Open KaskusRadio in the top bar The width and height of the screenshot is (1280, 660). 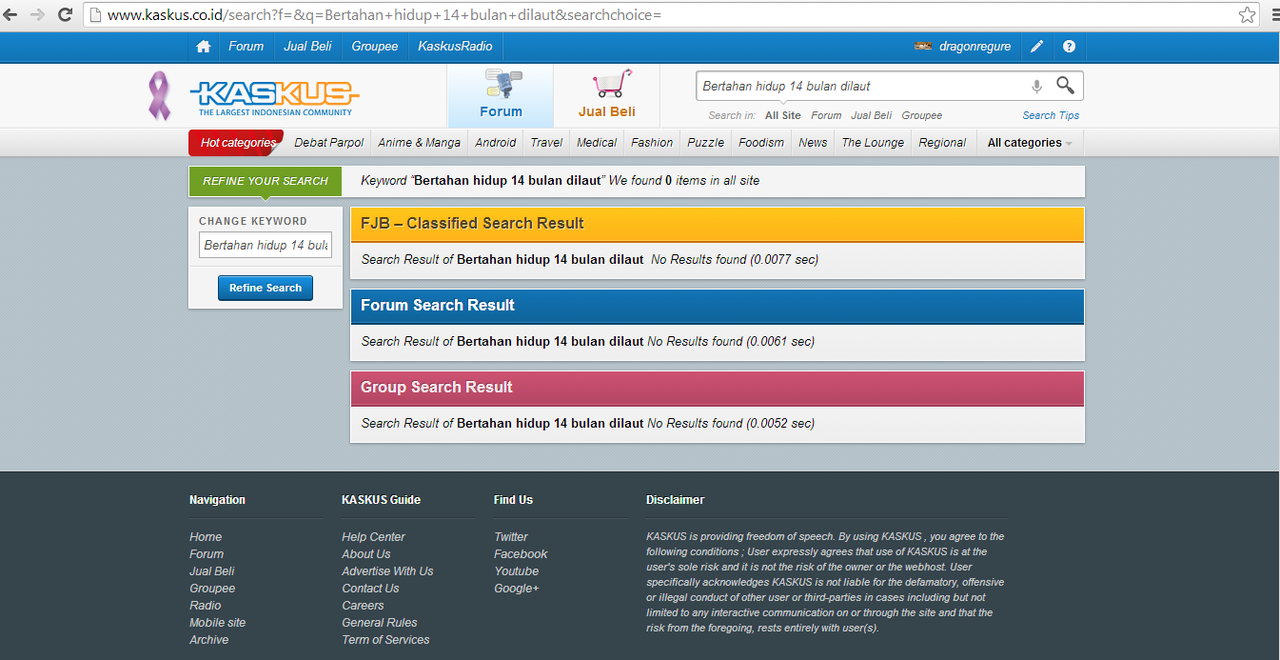(x=455, y=46)
